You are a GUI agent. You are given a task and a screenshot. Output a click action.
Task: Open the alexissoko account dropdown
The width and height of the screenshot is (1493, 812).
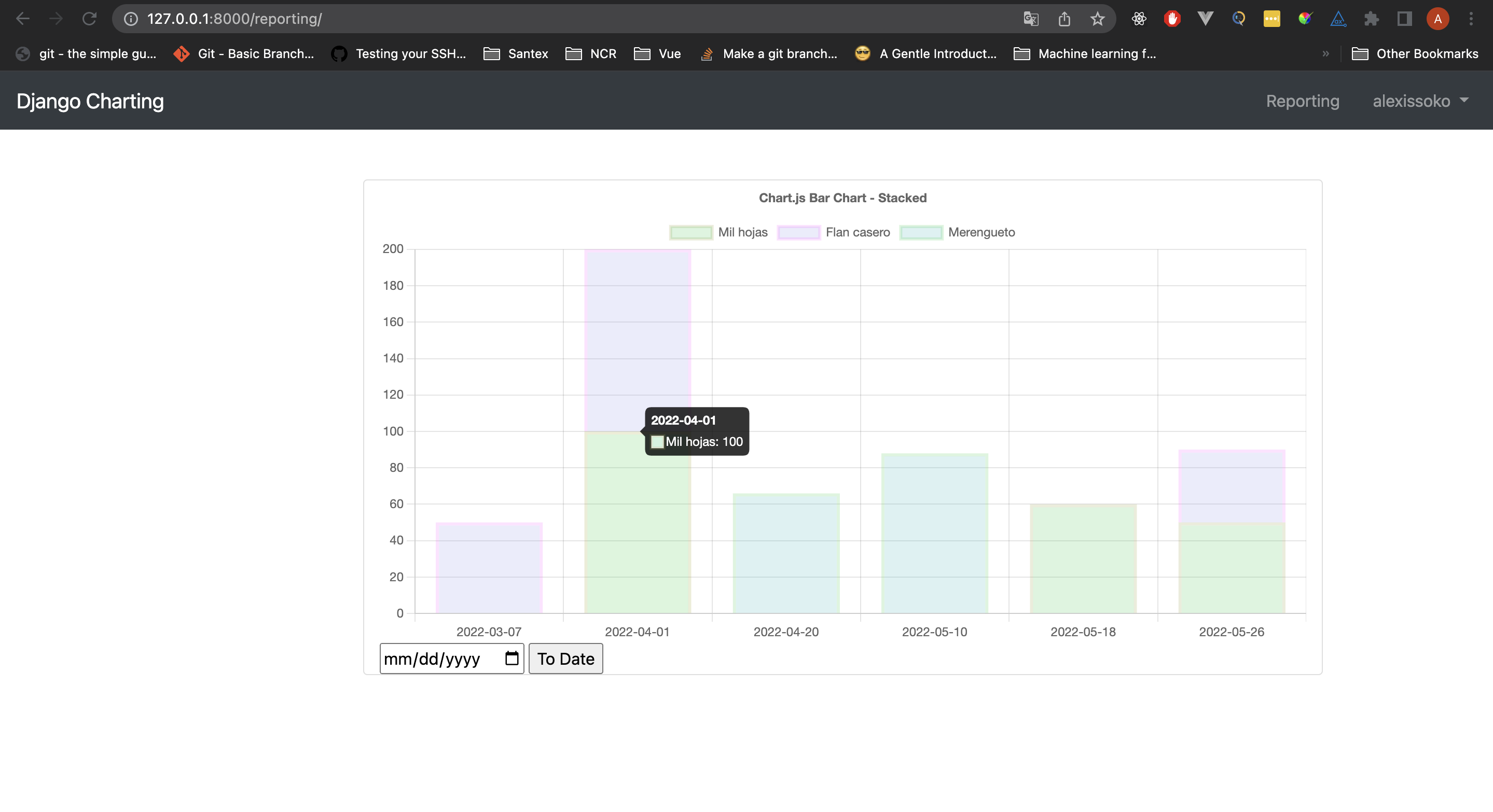click(1421, 101)
